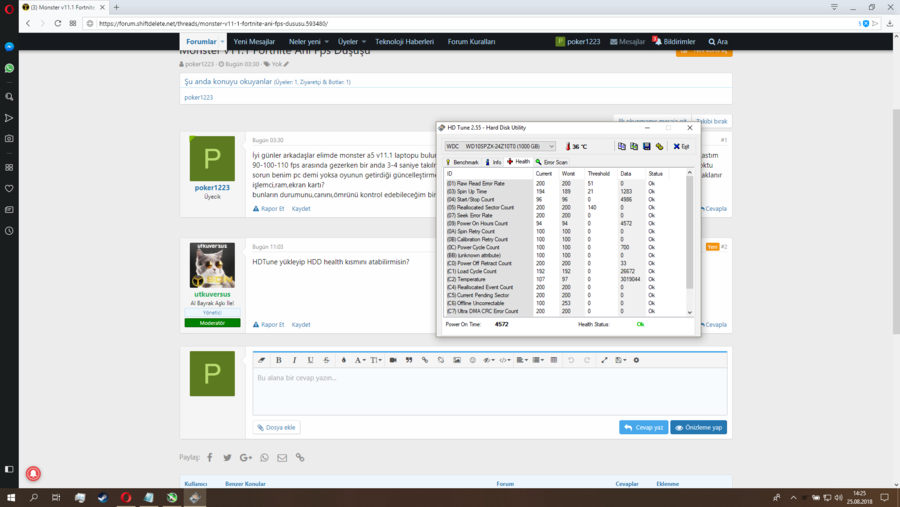
Task: Open code insert dropdown in editor
Action: tap(505, 360)
